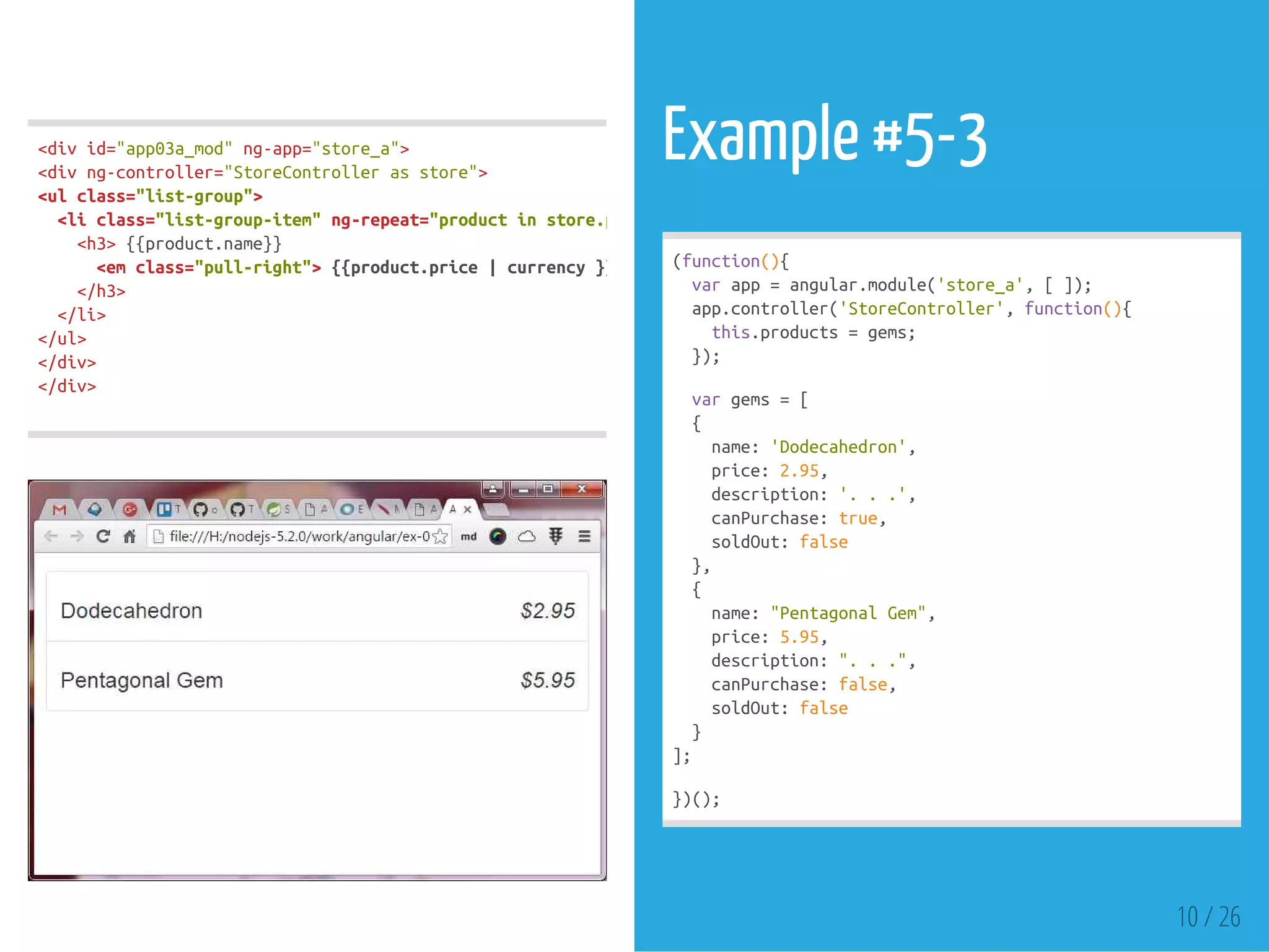
Task: Click the em class="pull-right" code line
Action: coord(351,268)
